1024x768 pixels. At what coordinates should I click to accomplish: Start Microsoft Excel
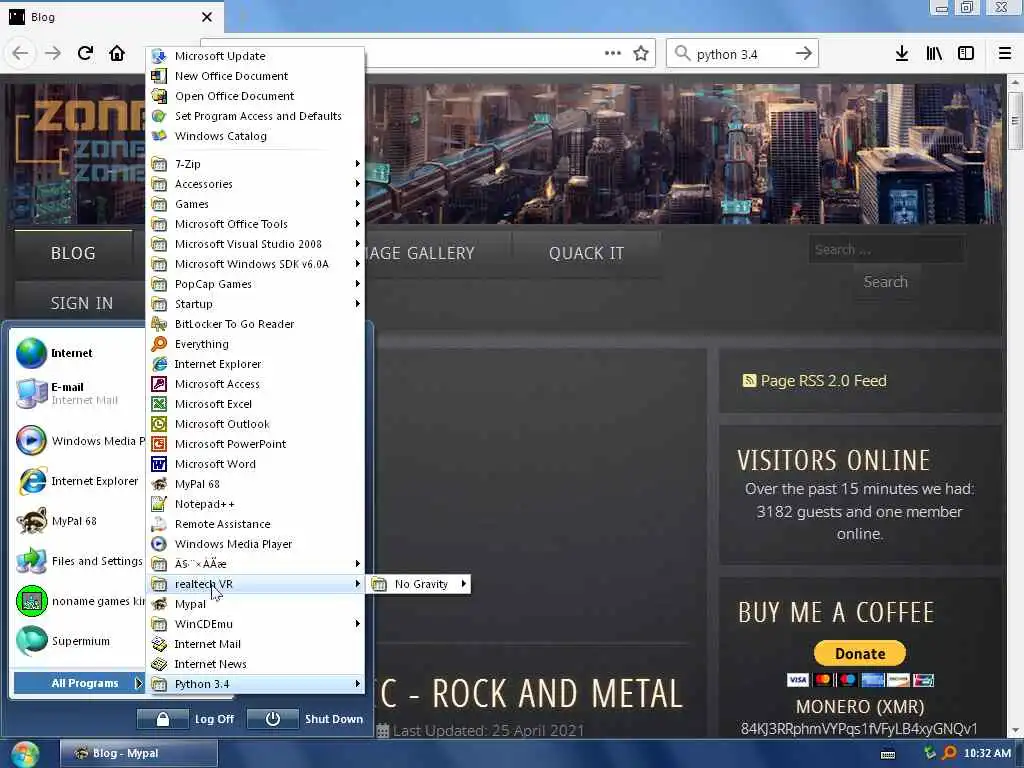coord(256,404)
